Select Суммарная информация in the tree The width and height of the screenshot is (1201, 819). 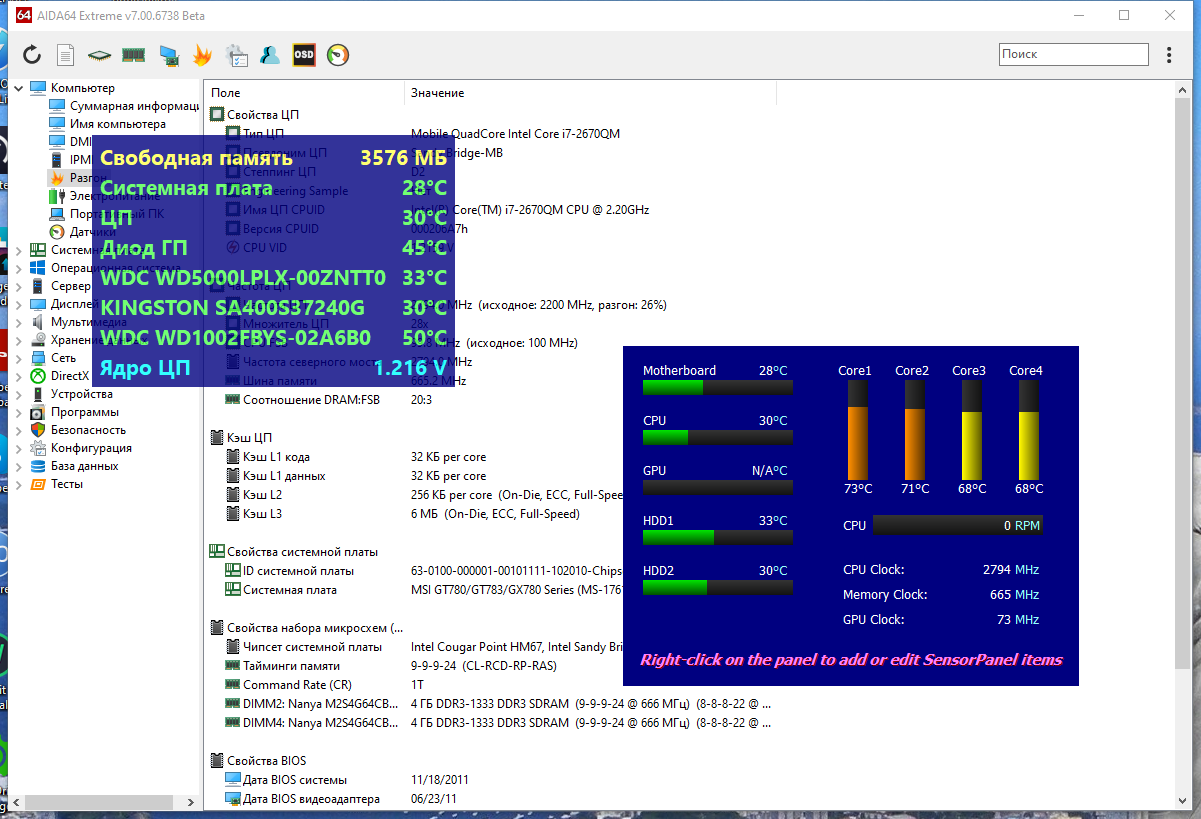tap(133, 106)
